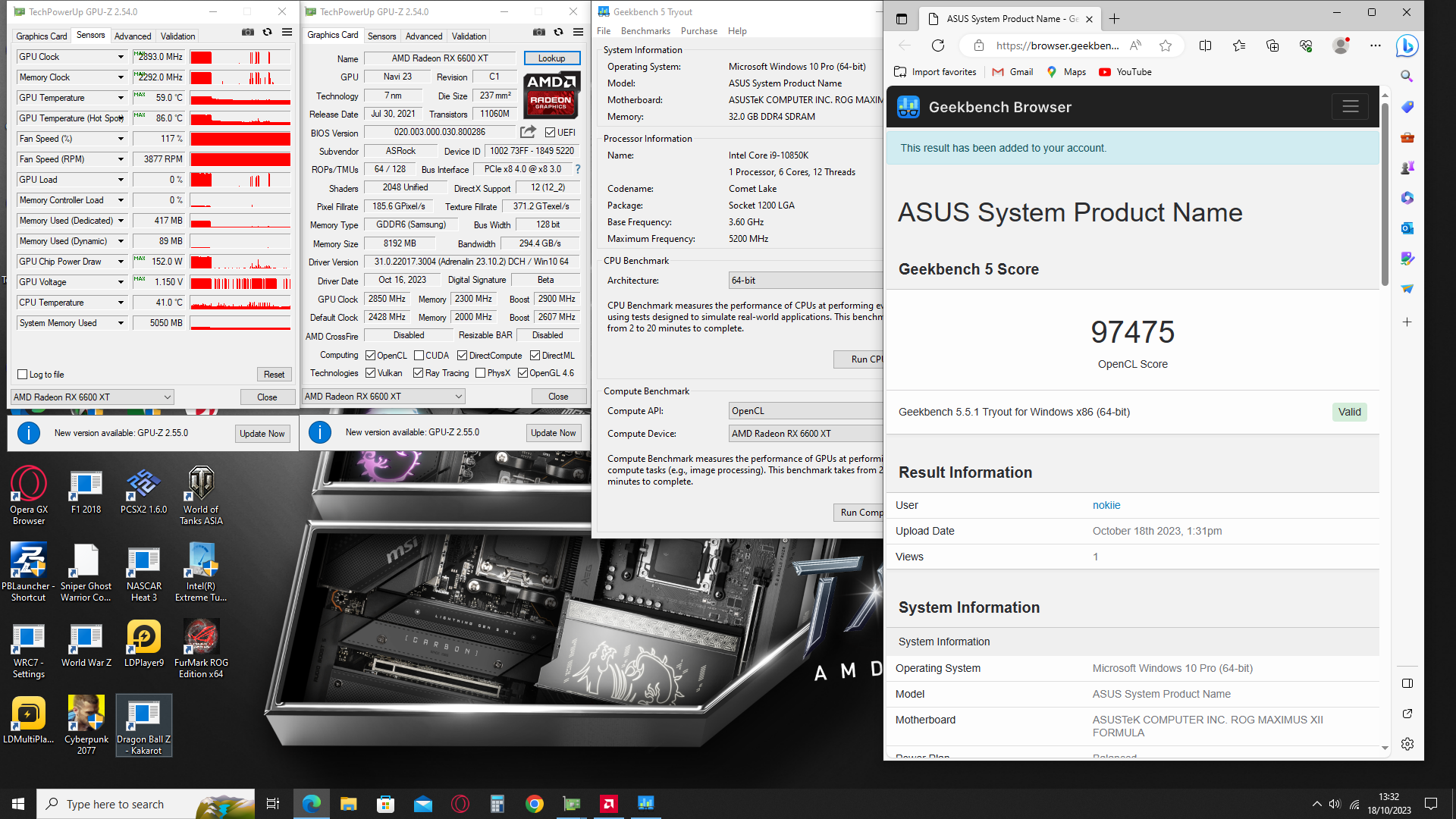Toggle PhysX checkbox

(x=480, y=373)
